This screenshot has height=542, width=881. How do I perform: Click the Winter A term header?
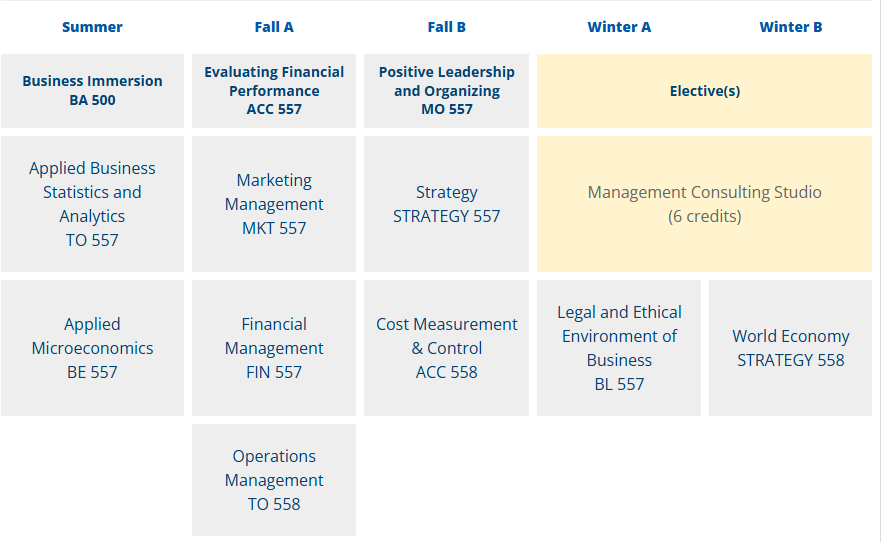tap(619, 27)
